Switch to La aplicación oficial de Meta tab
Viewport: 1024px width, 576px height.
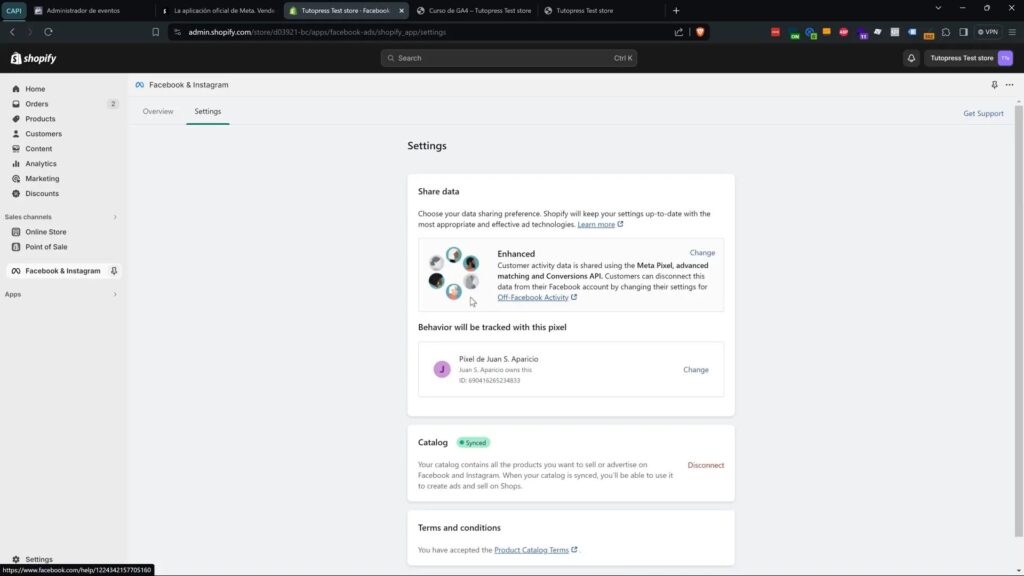pyautogui.click(x=219, y=10)
